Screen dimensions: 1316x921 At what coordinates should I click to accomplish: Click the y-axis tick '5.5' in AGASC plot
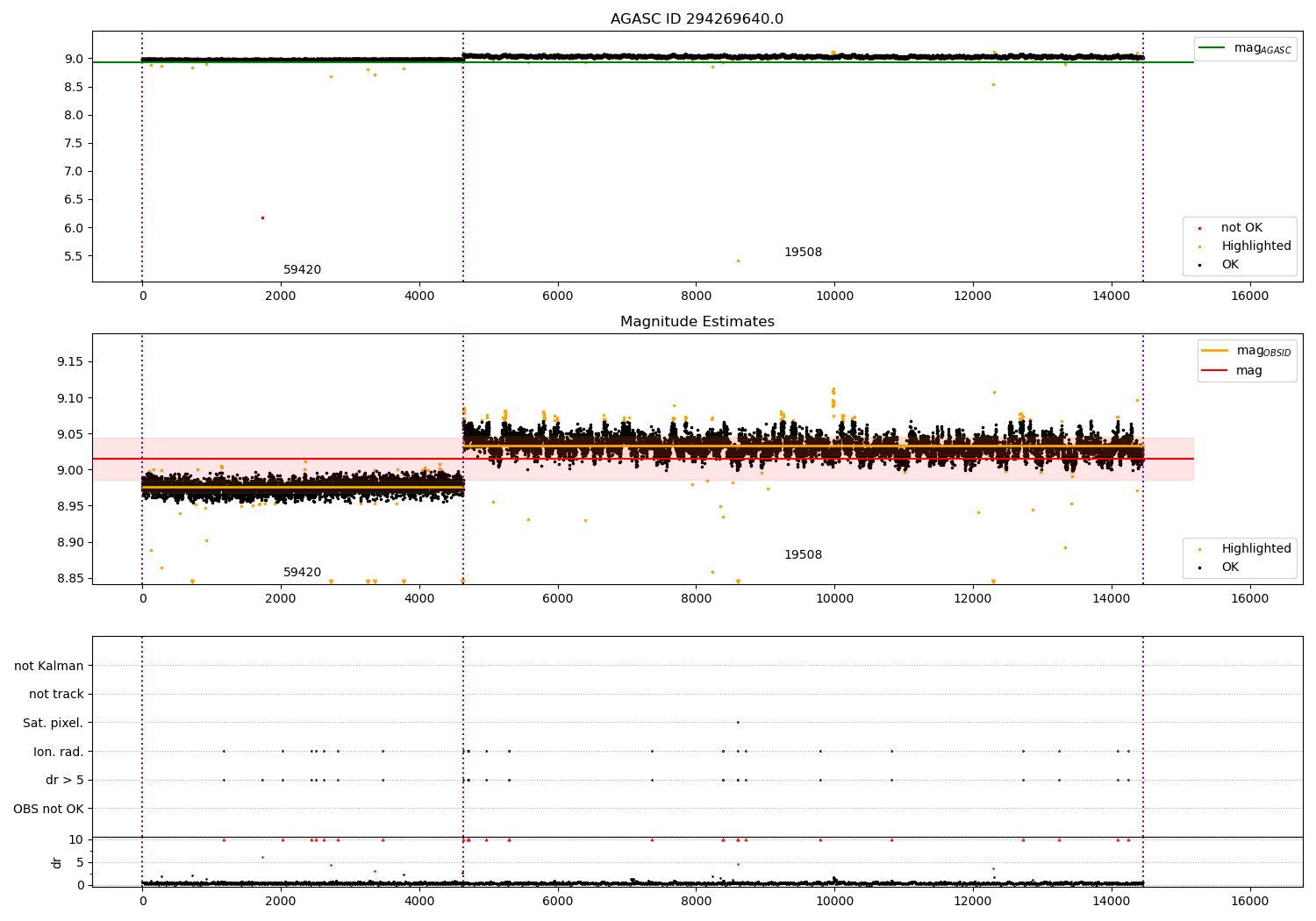(x=74, y=256)
